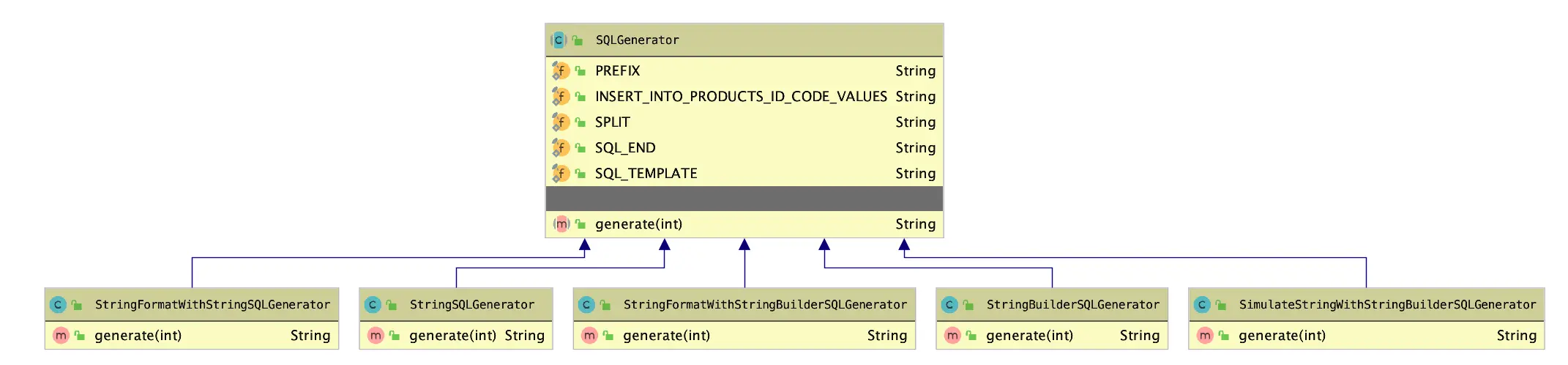Select the SQLGenerator class header
This screenshot has width=1568, height=365.
pos(638,40)
